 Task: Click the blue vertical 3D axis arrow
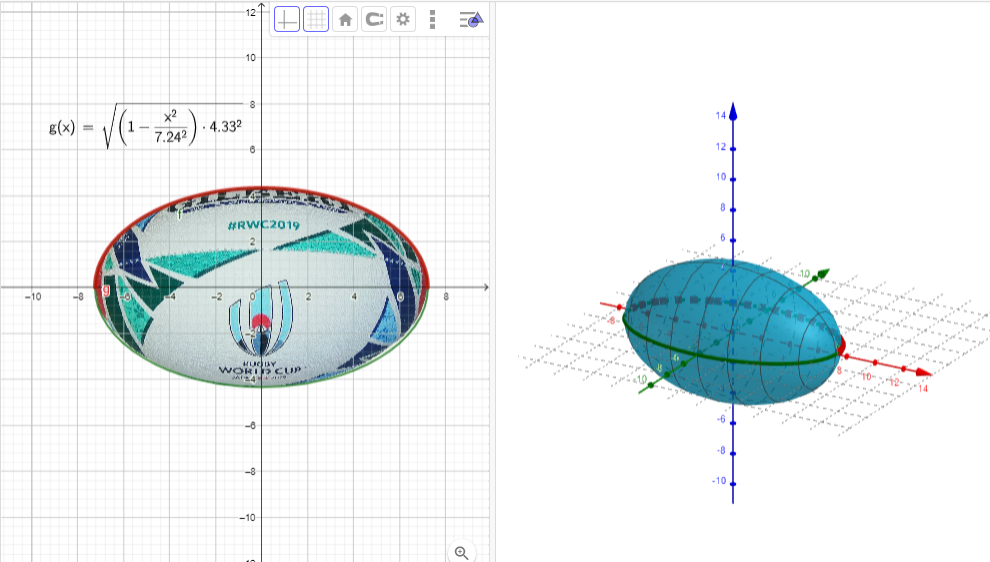[x=733, y=112]
